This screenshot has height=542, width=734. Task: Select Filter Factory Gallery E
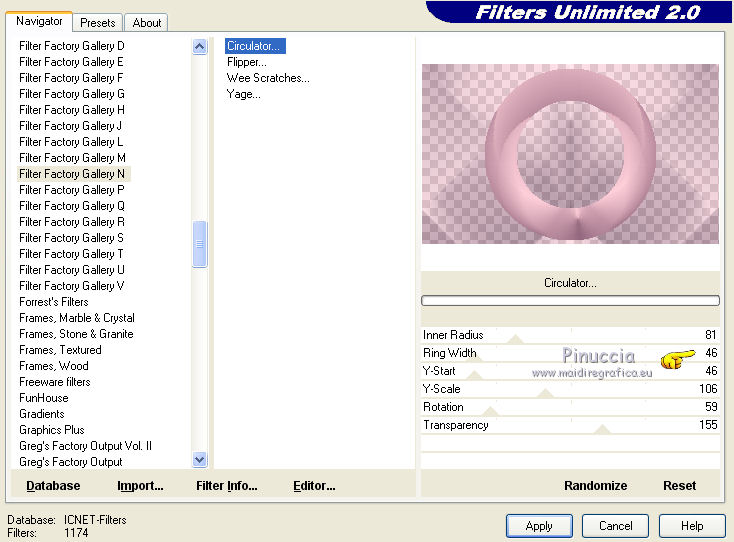[71, 62]
